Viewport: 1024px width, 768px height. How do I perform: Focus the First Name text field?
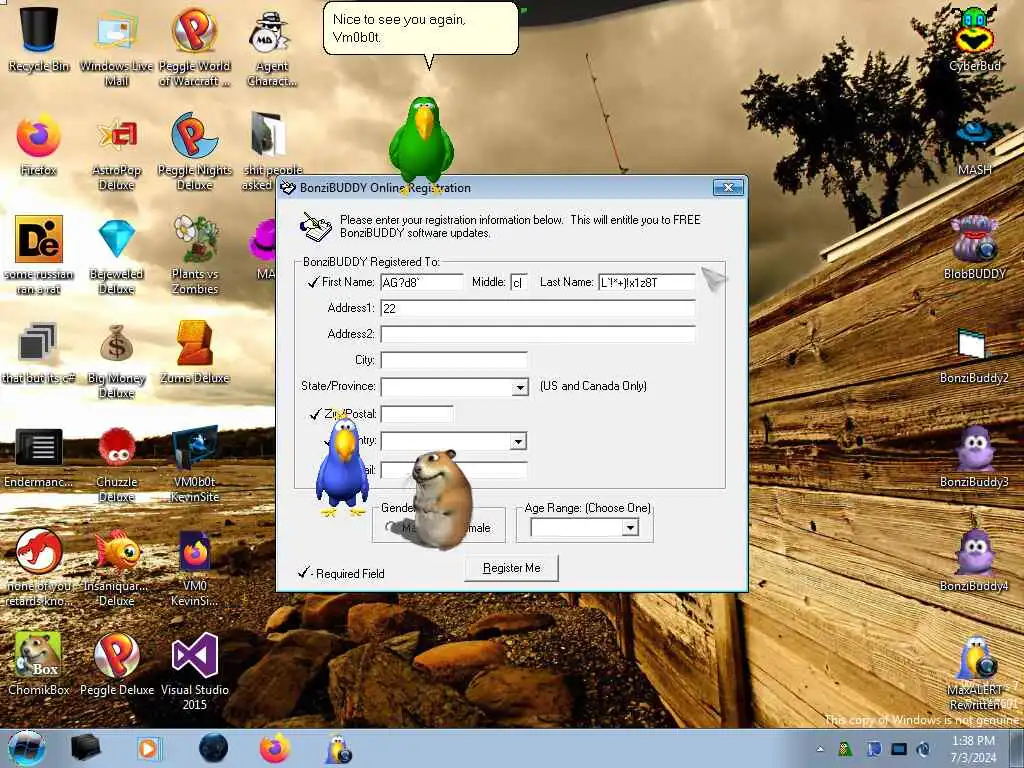pyautogui.click(x=422, y=282)
